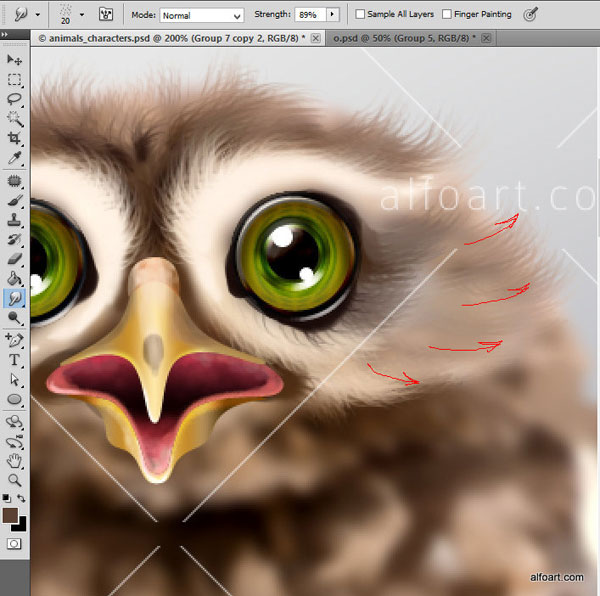Open the black background color swatch
This screenshot has height=596, width=600.
[x=21, y=526]
